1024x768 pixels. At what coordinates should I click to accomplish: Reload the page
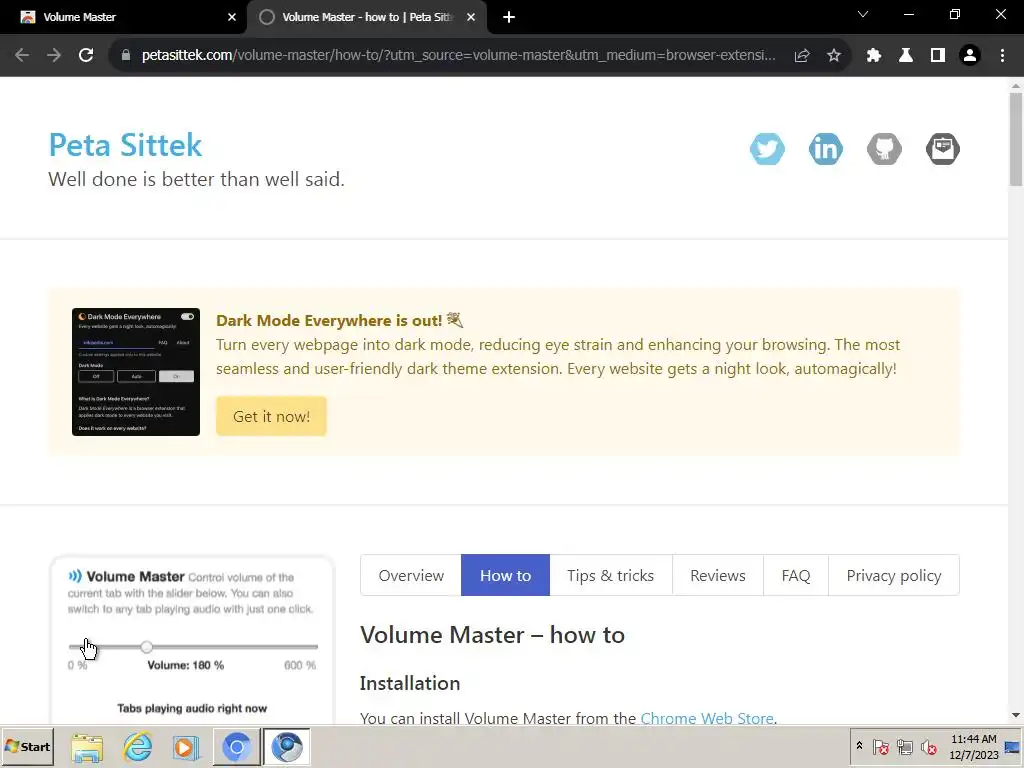(86, 56)
